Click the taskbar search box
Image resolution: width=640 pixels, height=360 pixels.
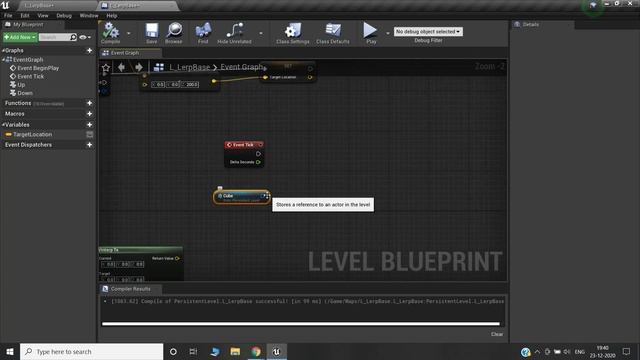92,351
